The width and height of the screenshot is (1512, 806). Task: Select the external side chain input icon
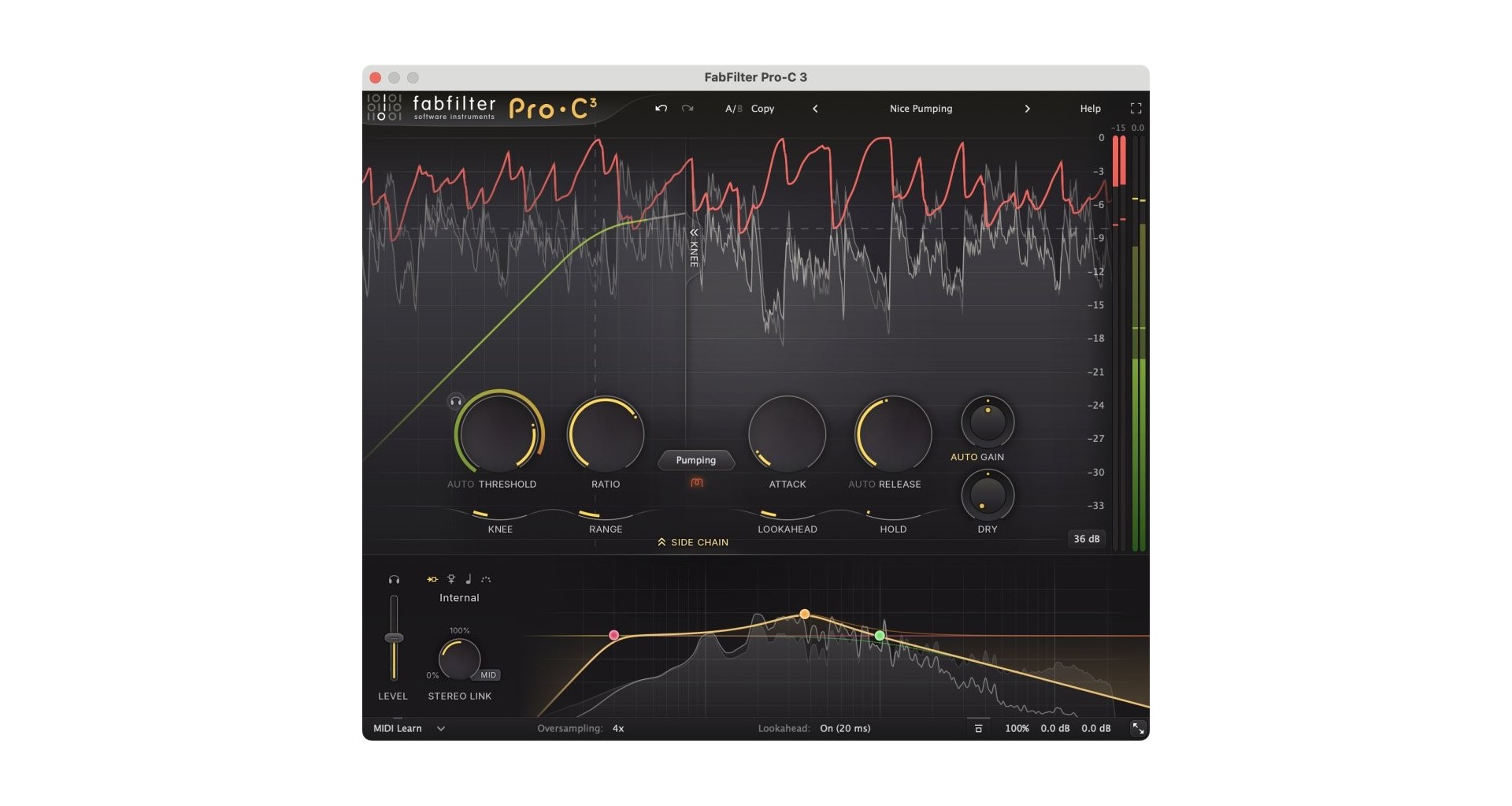tap(451, 580)
